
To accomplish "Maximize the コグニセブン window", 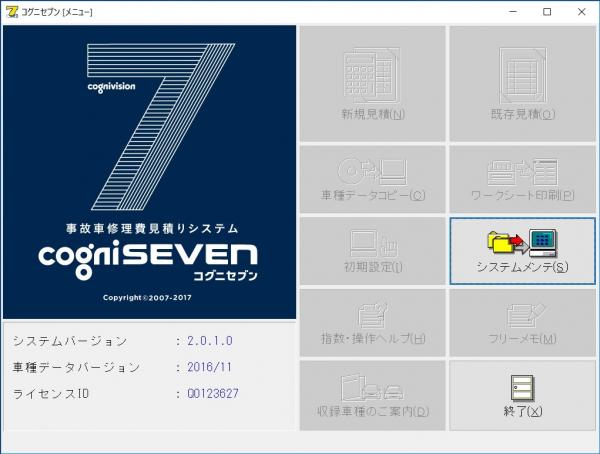I will (547, 12).
